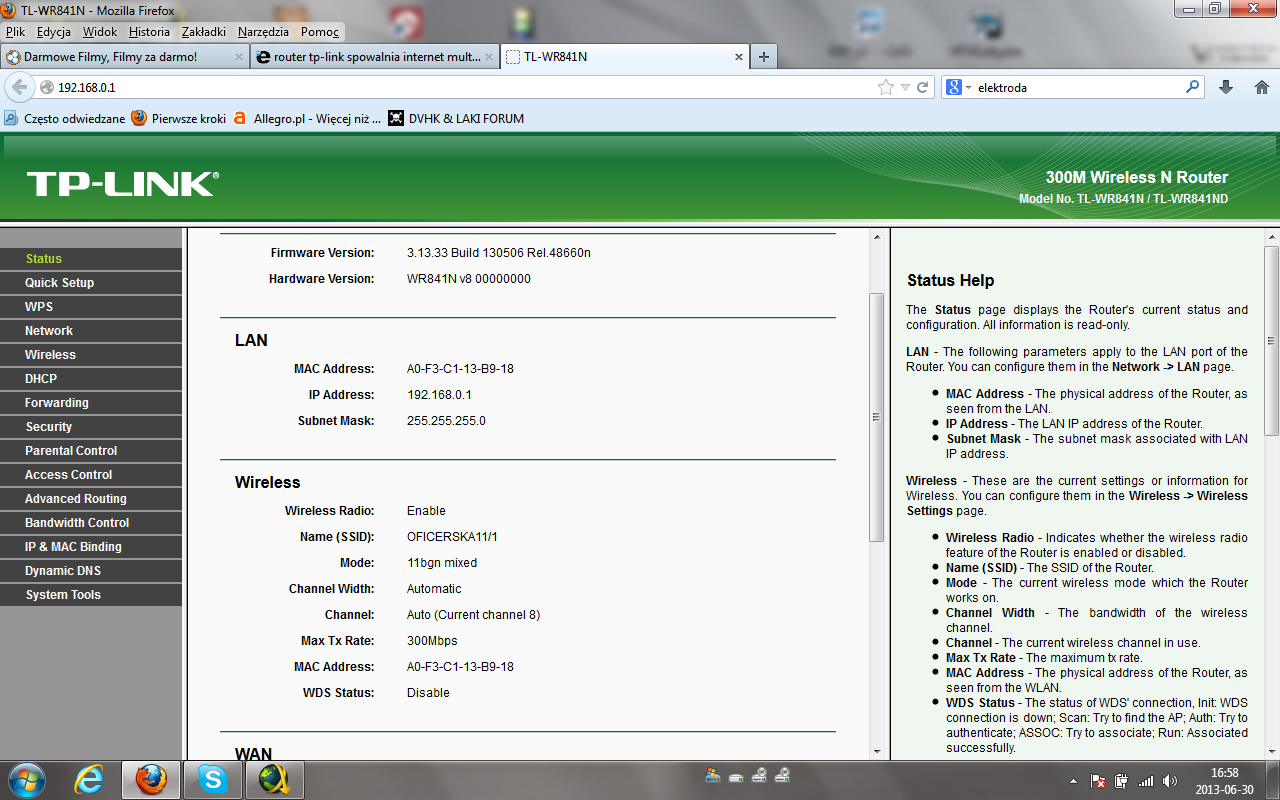1280x800 pixels.
Task: Switch to Skype on the taskbar
Action: pos(213,779)
